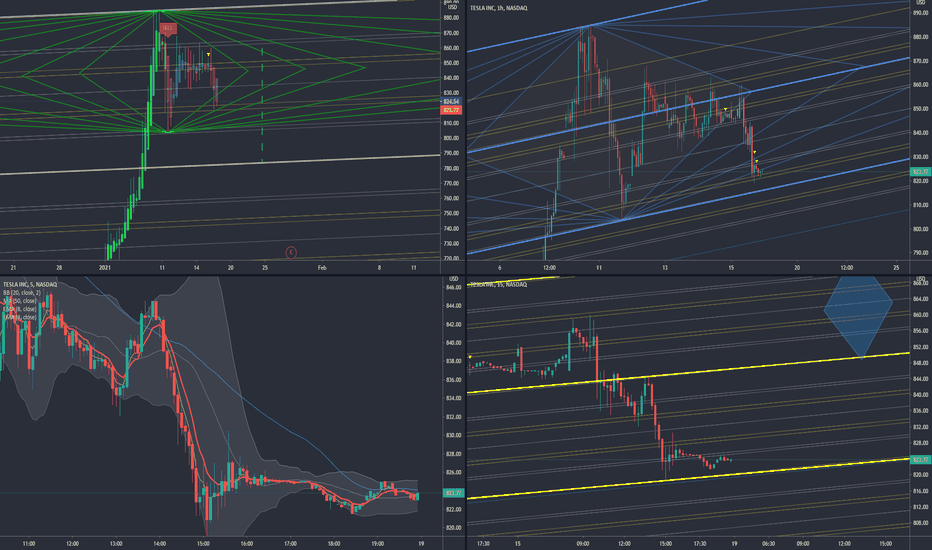The height and width of the screenshot is (550, 932).
Task: Click the green 823.77 price label on 1h chart
Action: (x=921, y=172)
